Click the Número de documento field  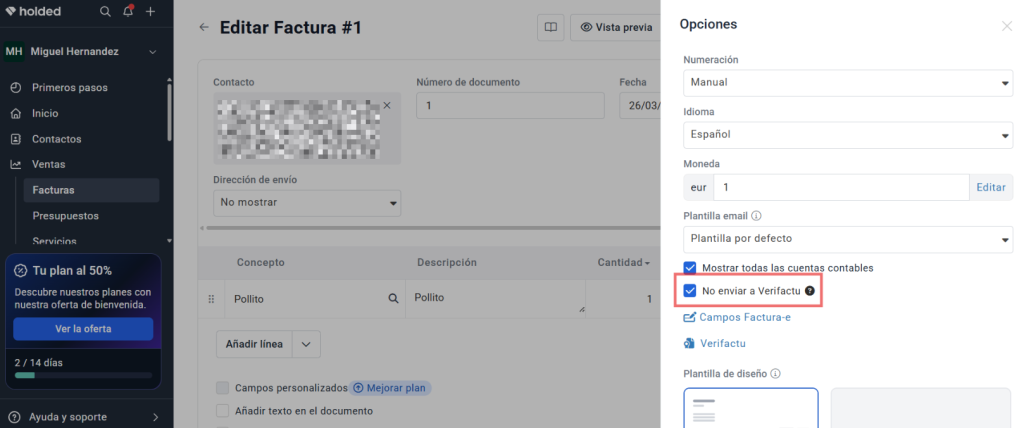pos(510,105)
